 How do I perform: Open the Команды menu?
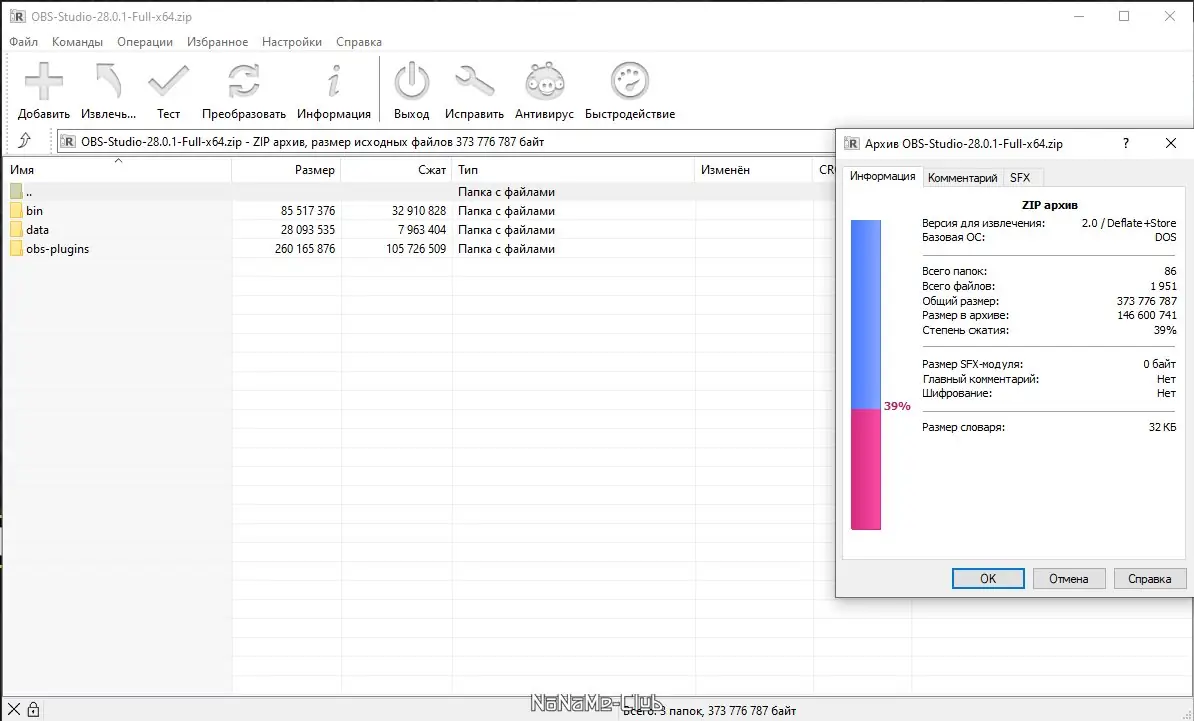coord(78,41)
